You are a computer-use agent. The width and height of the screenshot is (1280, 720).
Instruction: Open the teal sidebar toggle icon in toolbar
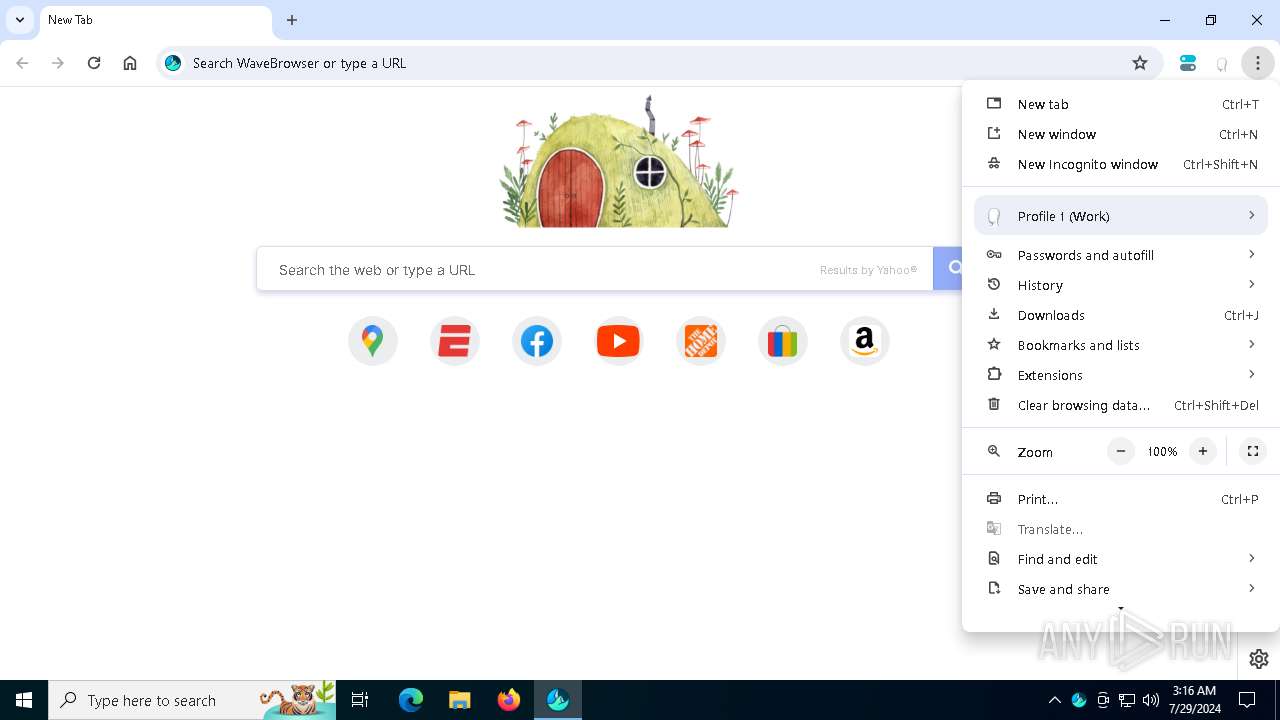(x=1188, y=63)
